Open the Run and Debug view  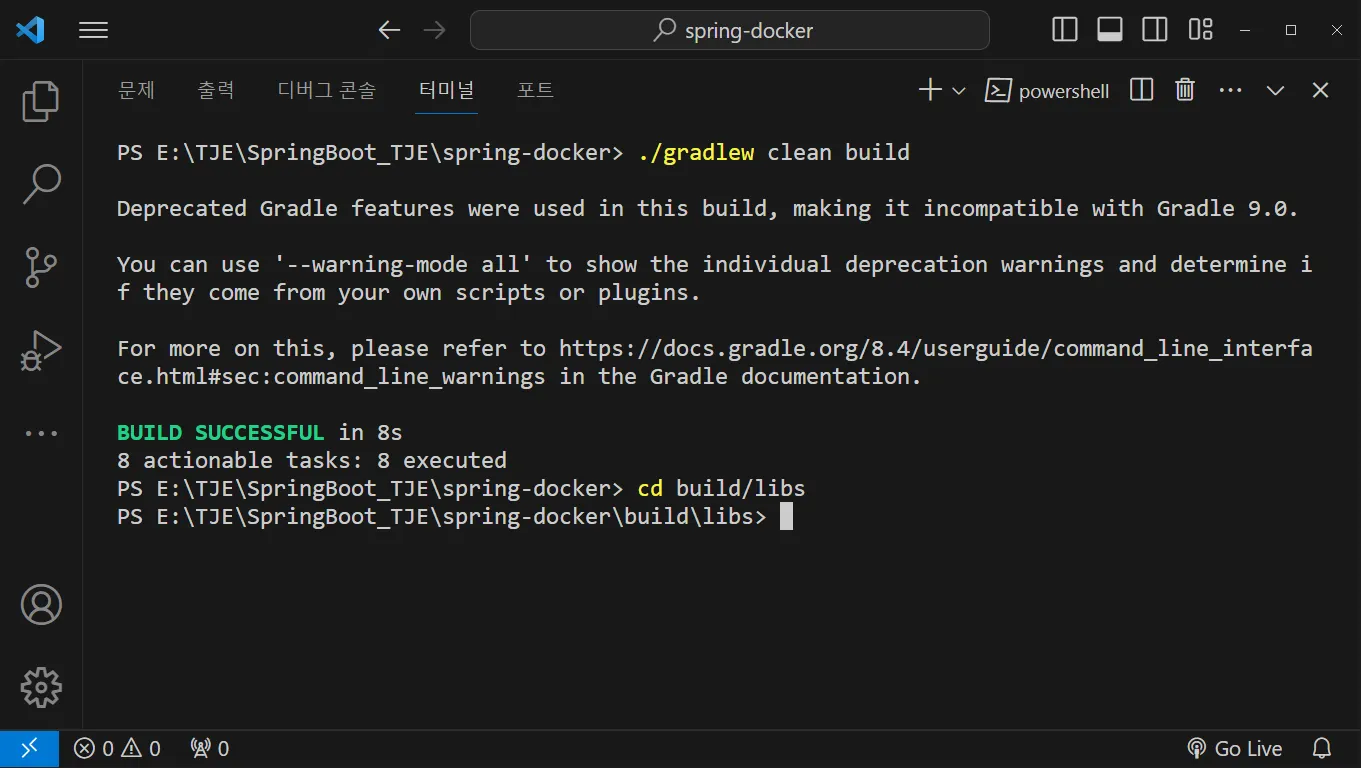[x=41, y=352]
